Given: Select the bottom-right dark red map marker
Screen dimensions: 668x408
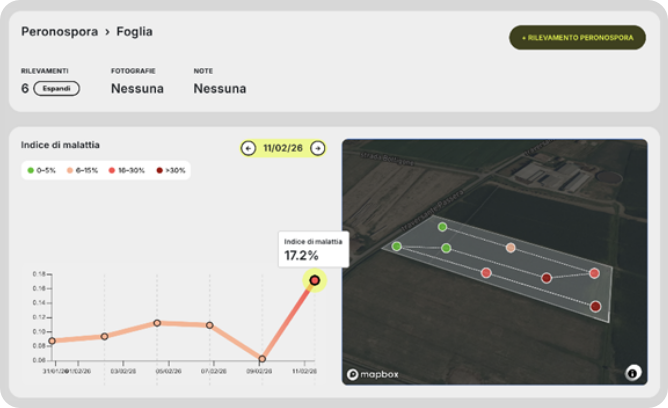Looking at the screenshot, I should click(x=595, y=306).
